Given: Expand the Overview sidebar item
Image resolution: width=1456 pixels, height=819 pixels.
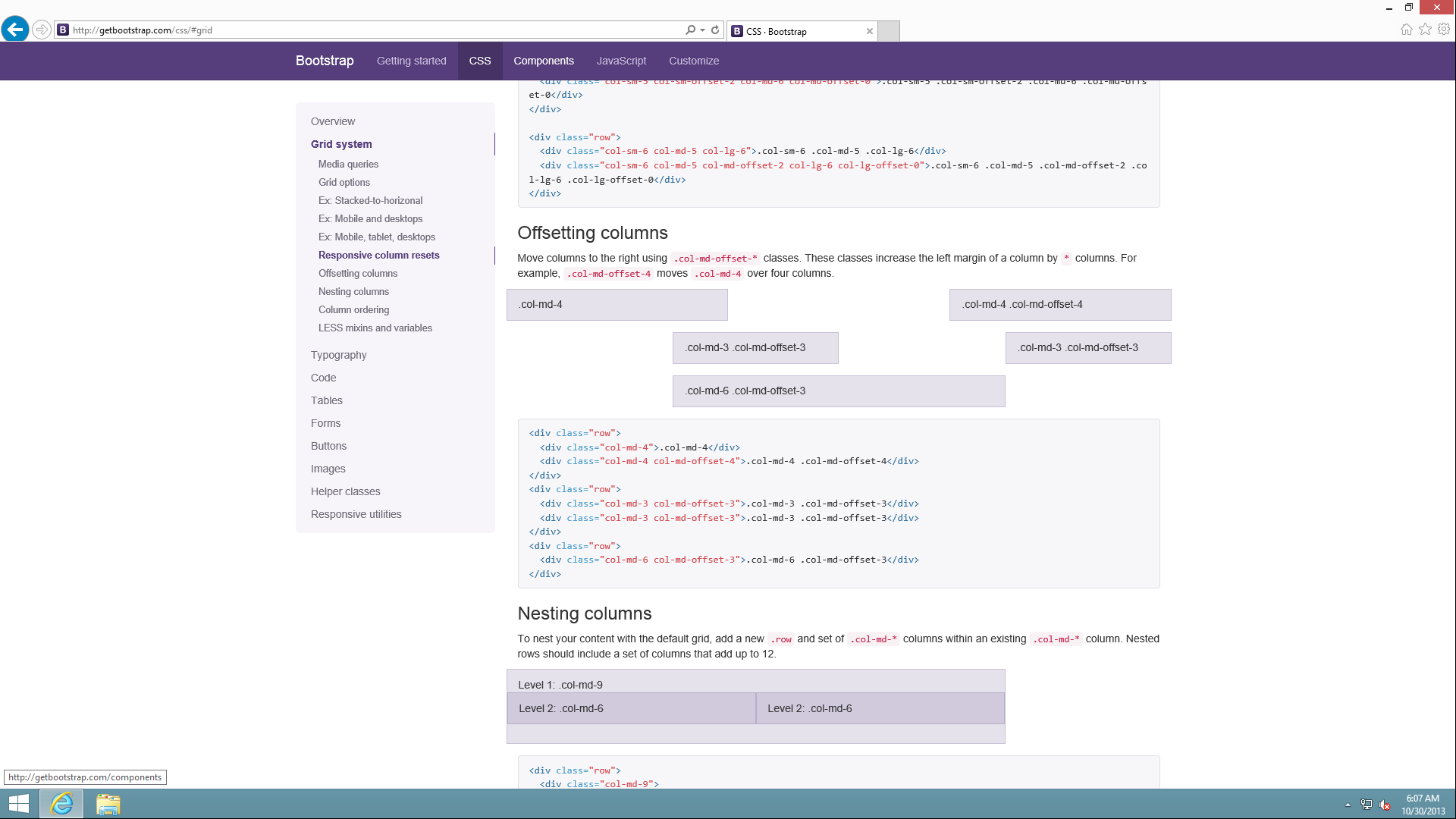Looking at the screenshot, I should click(333, 121).
